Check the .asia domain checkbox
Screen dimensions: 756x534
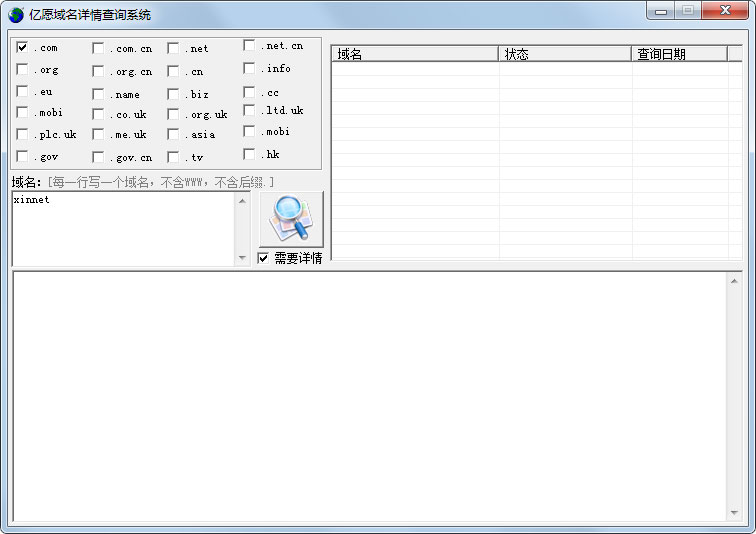173,134
